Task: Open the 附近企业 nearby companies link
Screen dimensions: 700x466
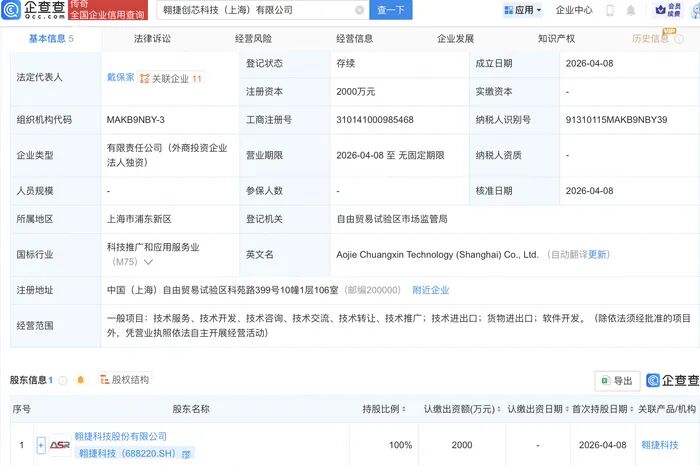Action: [x=430, y=290]
